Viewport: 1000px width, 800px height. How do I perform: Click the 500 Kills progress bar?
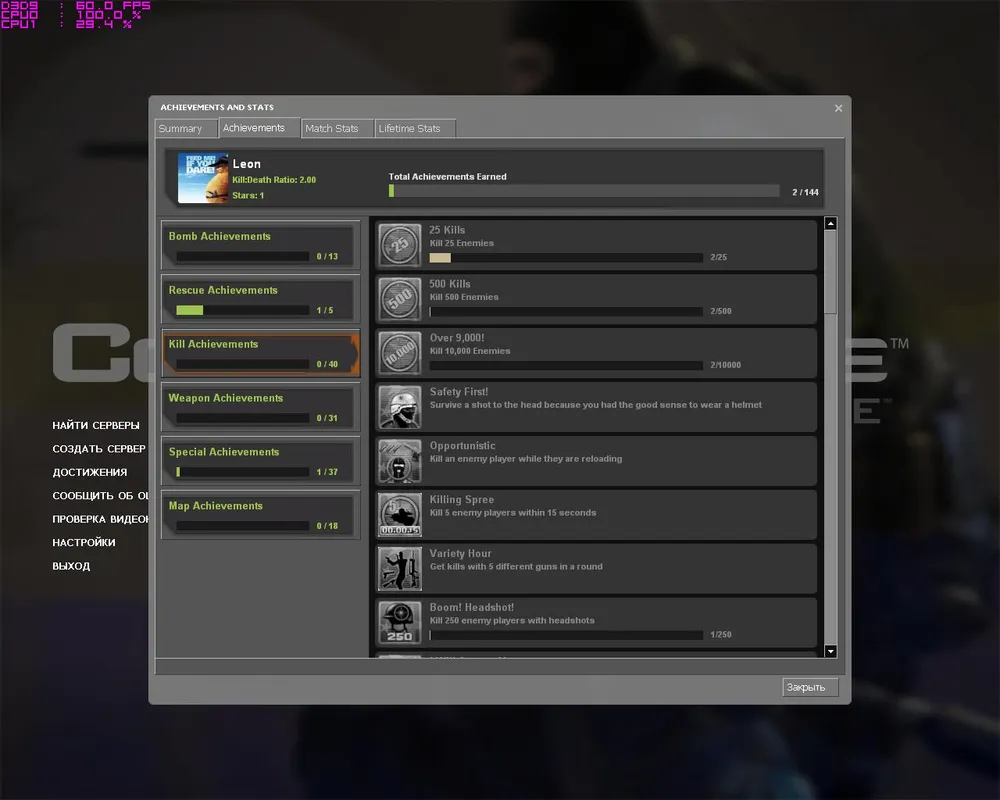566,311
